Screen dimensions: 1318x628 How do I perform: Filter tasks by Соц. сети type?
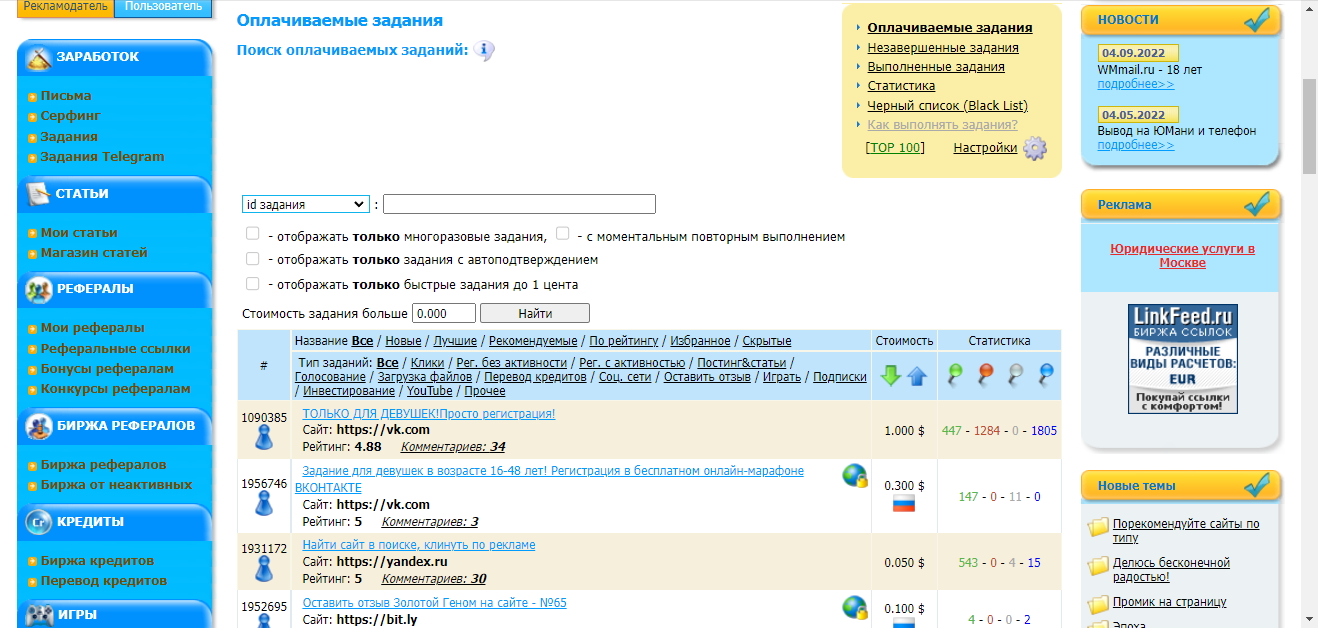click(x=625, y=377)
